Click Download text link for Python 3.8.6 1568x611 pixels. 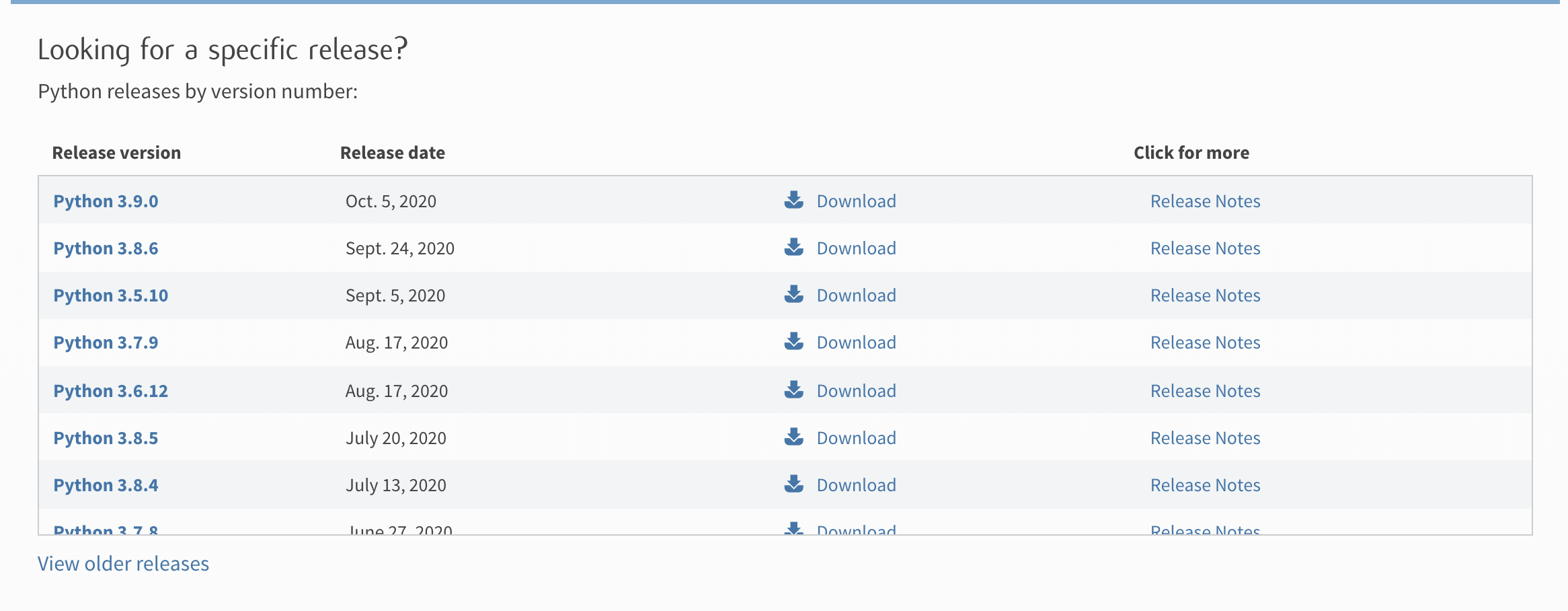click(856, 248)
